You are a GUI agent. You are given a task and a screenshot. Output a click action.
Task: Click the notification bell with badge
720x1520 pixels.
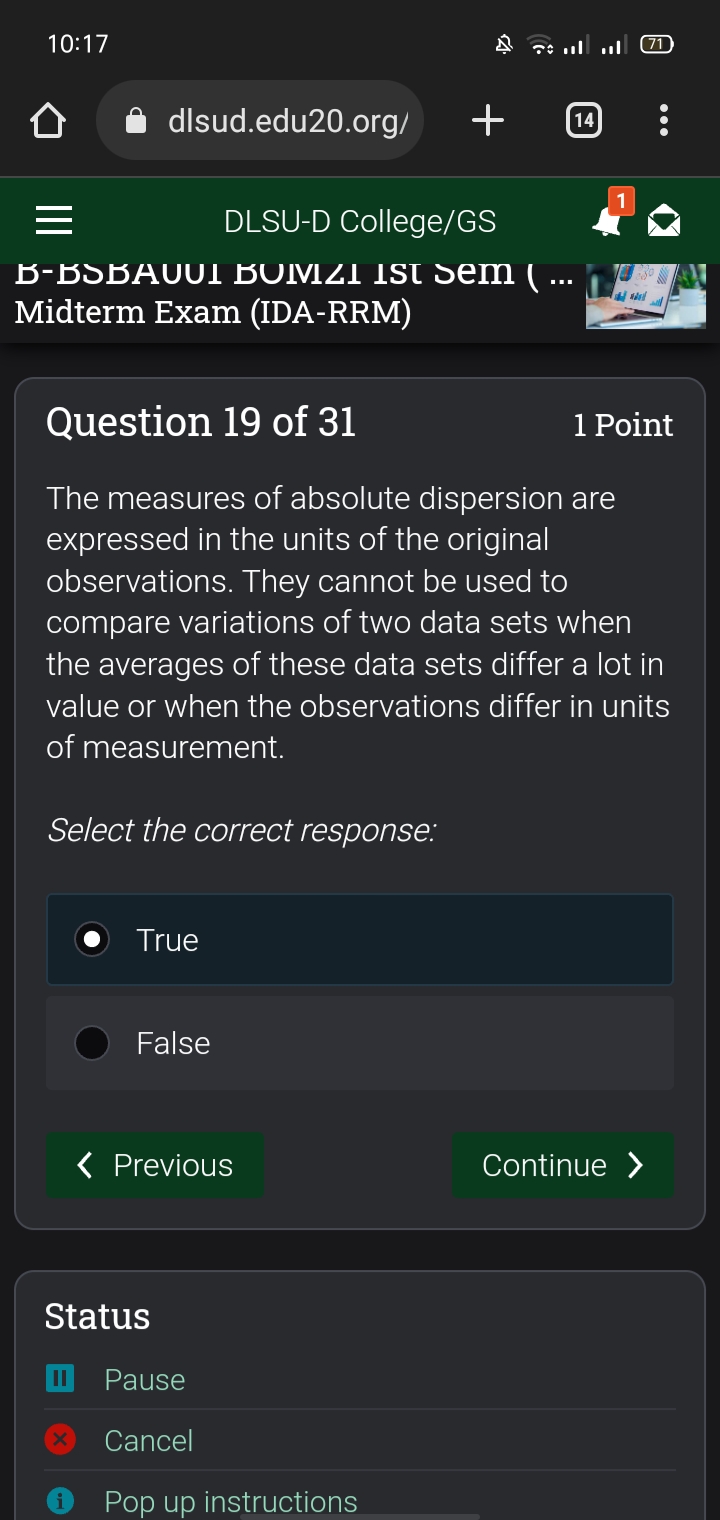pyautogui.click(x=608, y=222)
